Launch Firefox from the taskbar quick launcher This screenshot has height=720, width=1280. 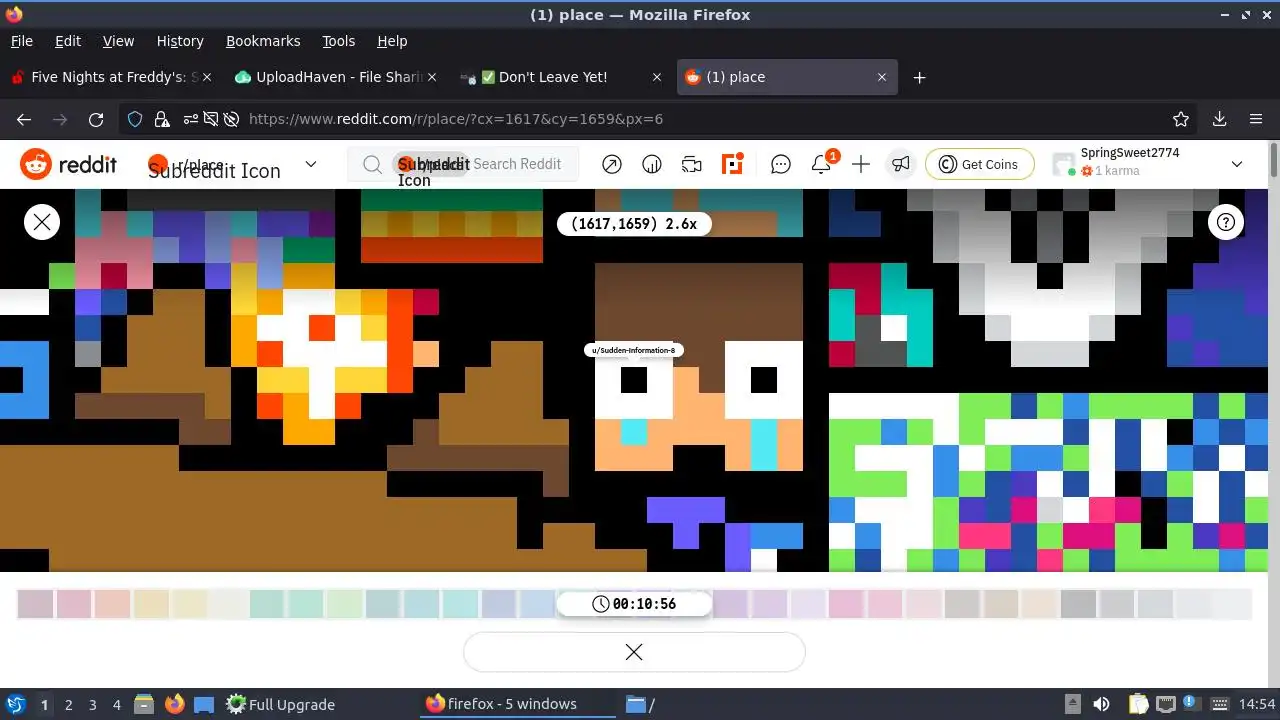click(174, 704)
